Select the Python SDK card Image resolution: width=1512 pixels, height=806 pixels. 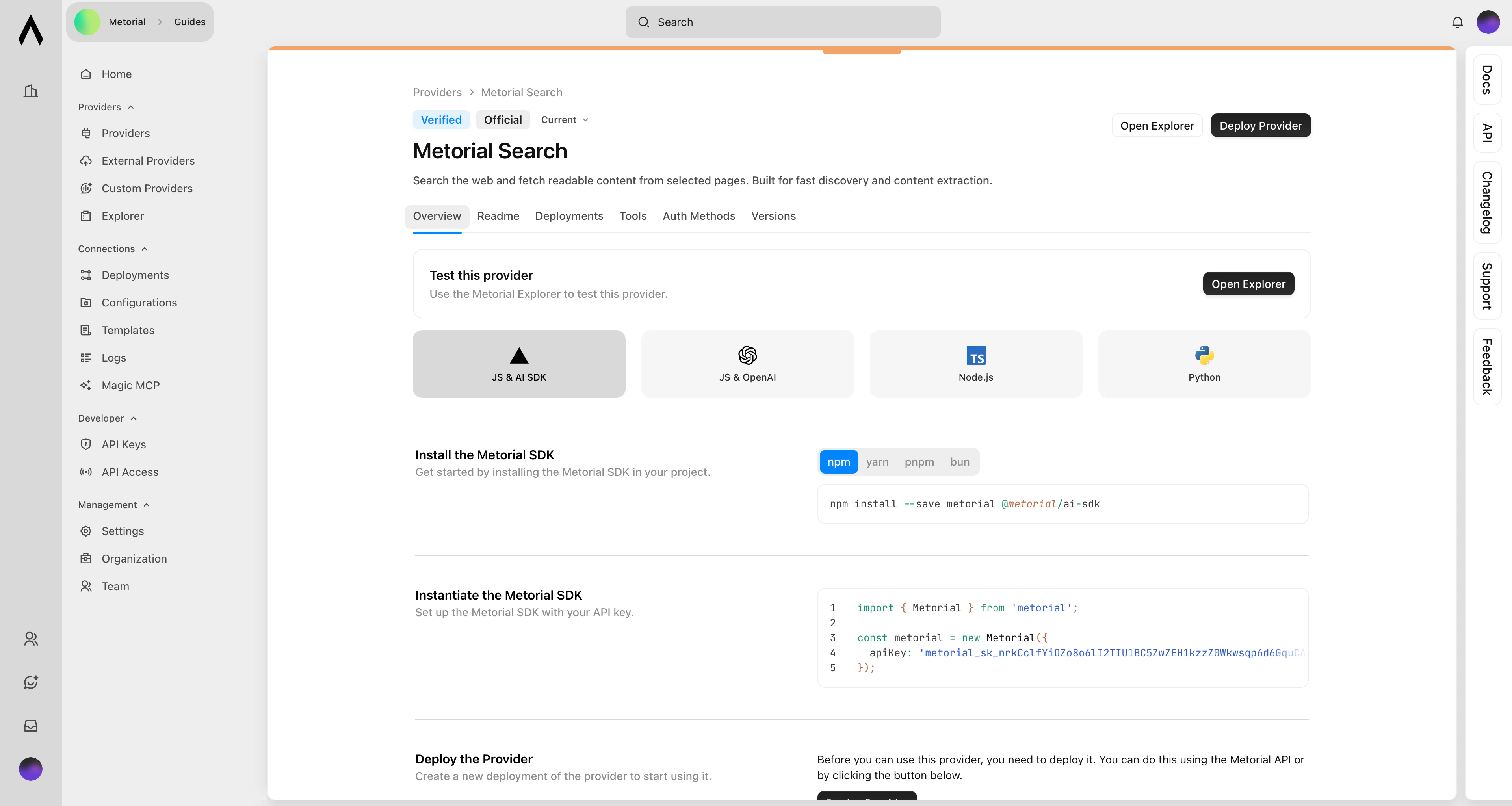1204,364
